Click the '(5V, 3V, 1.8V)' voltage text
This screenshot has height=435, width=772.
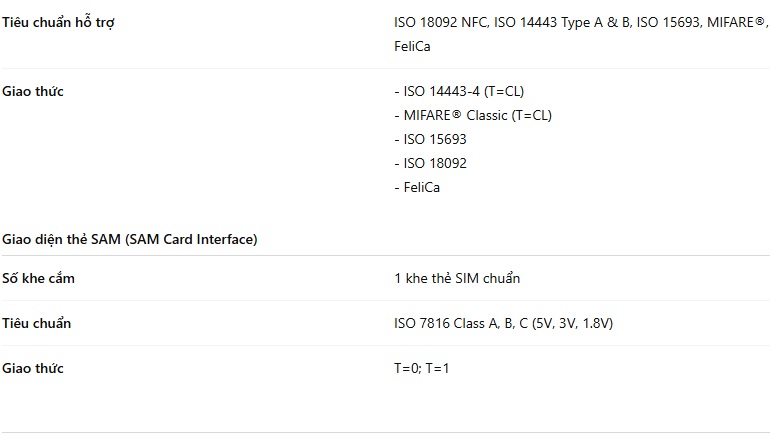573,323
